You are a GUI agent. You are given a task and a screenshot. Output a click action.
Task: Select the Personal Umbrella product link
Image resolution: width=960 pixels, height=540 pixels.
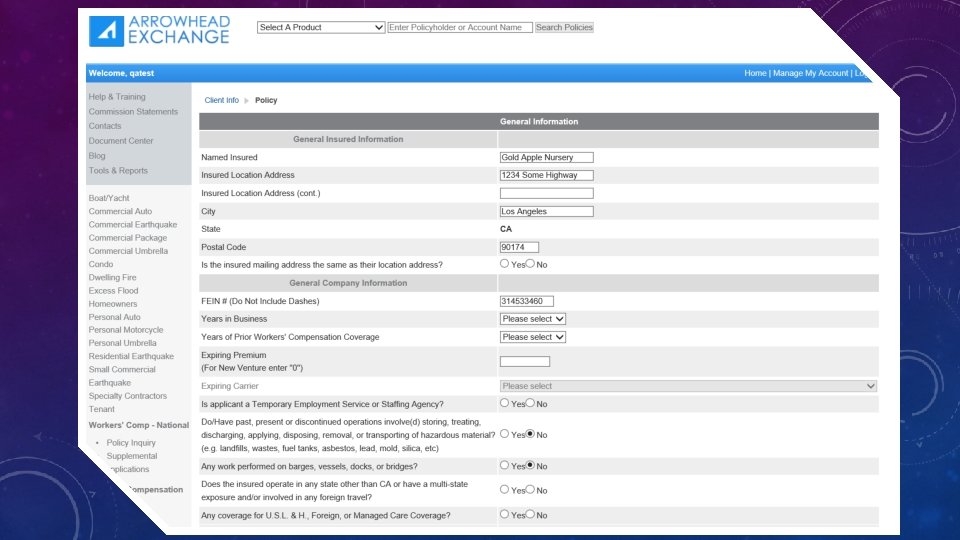coord(122,343)
